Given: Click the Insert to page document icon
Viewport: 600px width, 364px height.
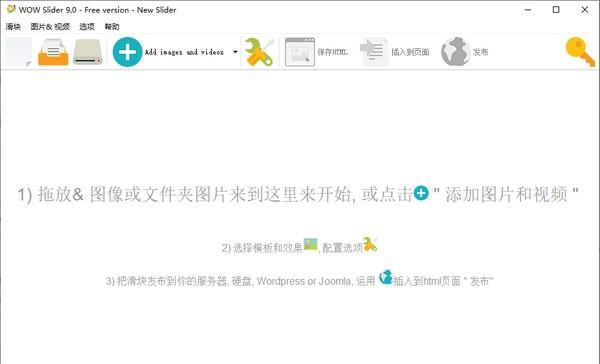Looking at the screenshot, I should click(x=374, y=52).
